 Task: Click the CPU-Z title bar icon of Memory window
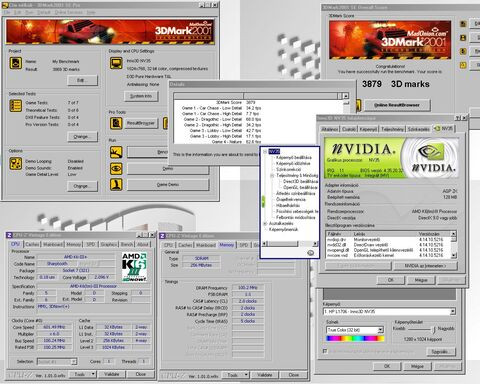click(162, 236)
